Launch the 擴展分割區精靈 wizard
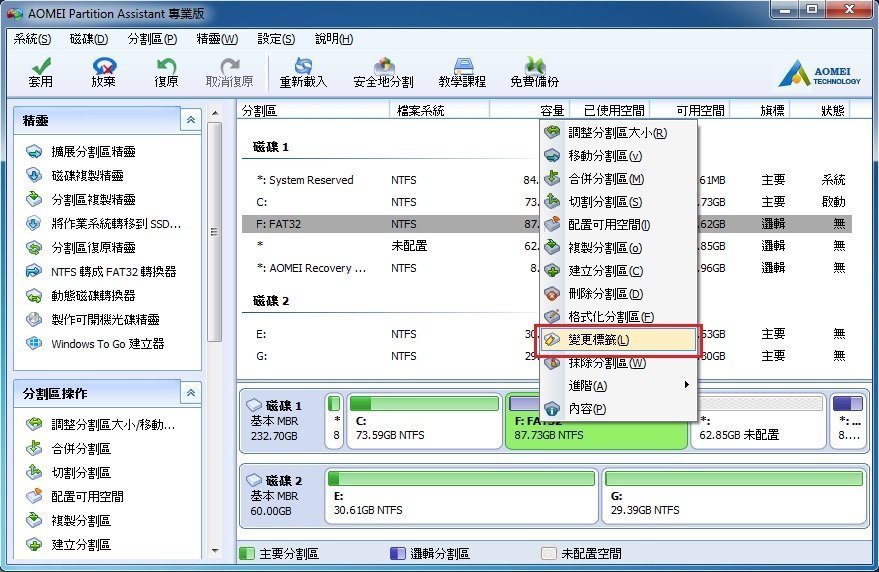879x572 pixels. click(81, 151)
